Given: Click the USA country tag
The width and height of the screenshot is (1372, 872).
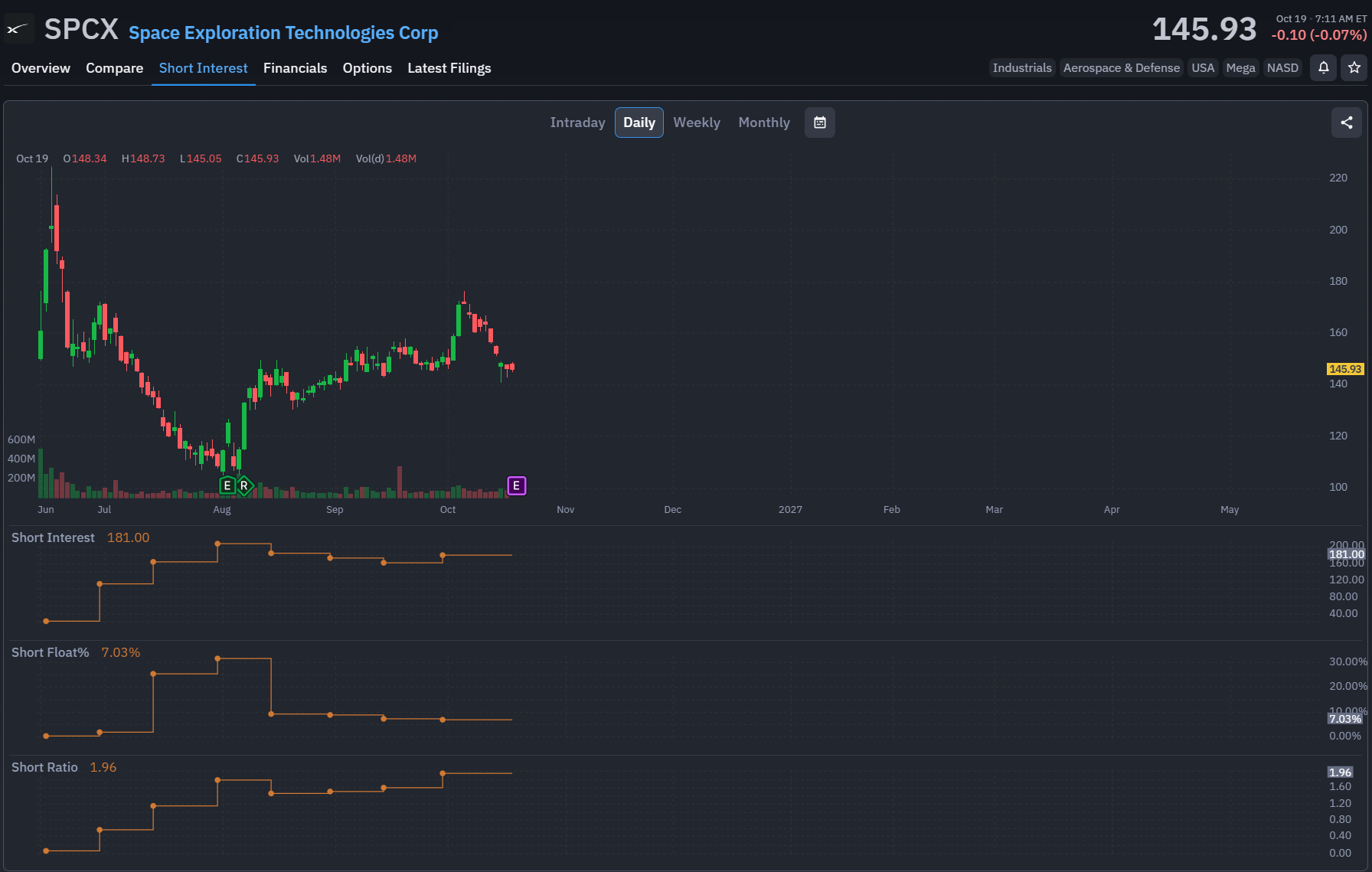Looking at the screenshot, I should point(1202,68).
